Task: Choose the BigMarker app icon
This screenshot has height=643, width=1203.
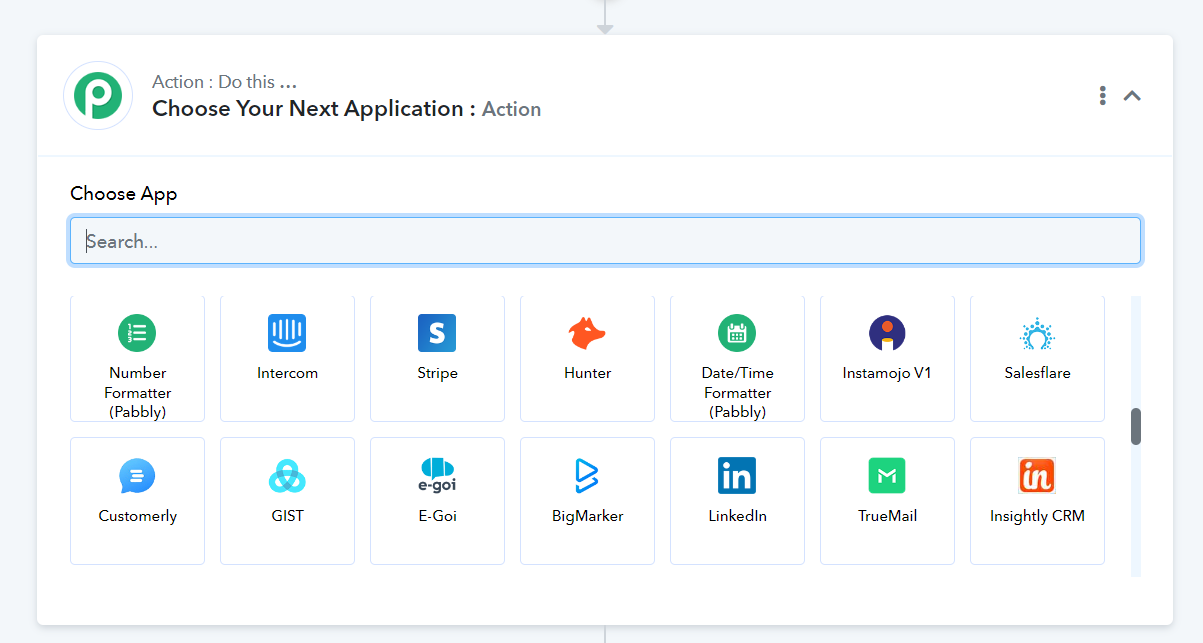Action: (x=587, y=476)
